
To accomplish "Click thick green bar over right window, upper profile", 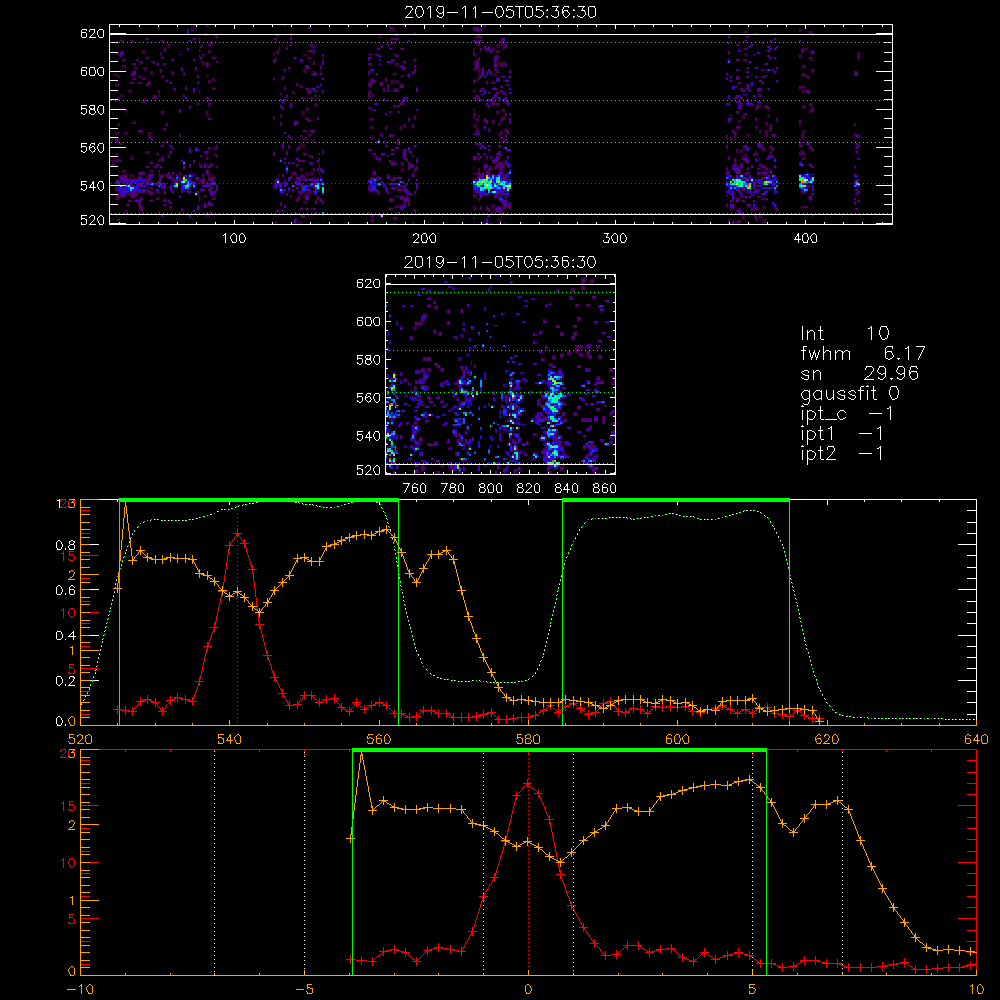I will pyautogui.click(x=676, y=500).
